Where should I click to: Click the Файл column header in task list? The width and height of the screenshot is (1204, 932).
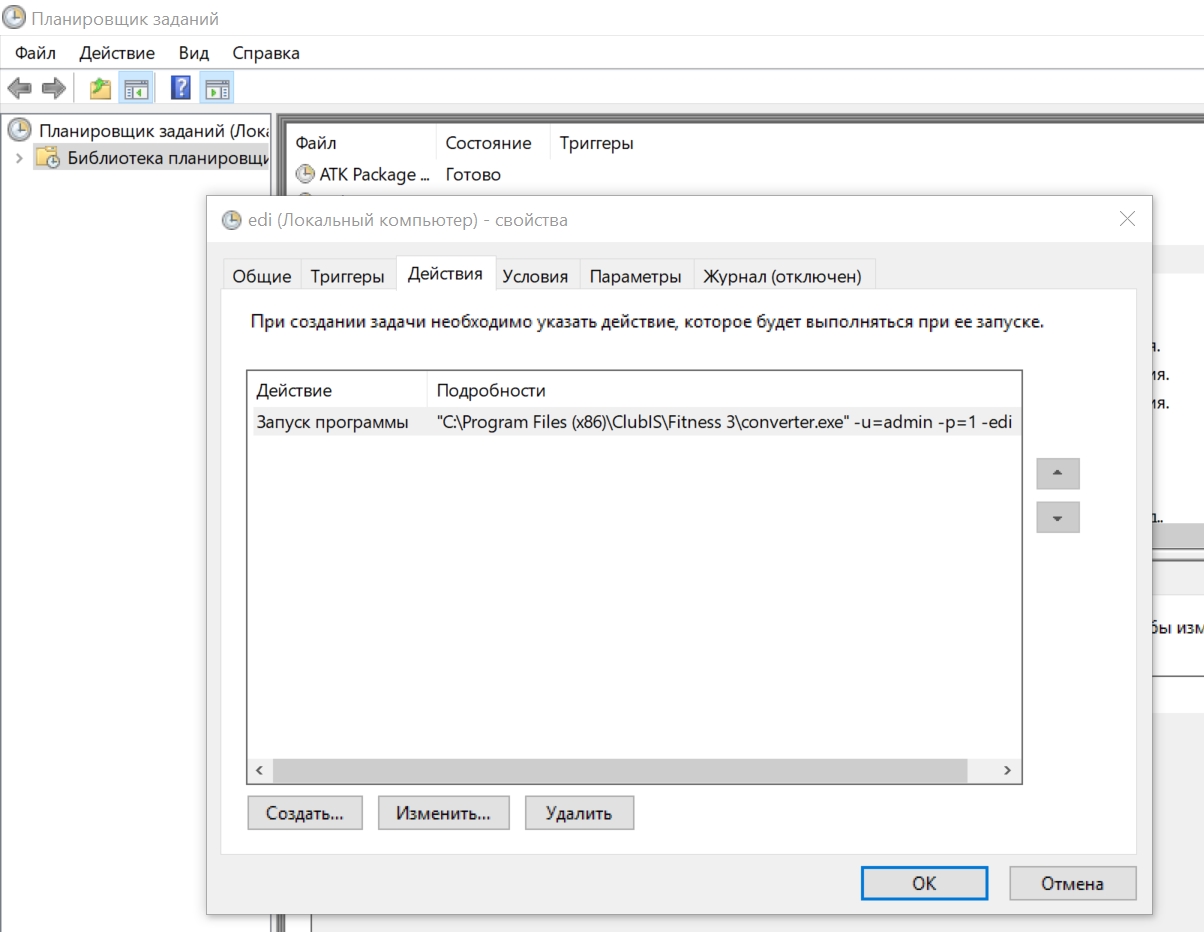(361, 143)
